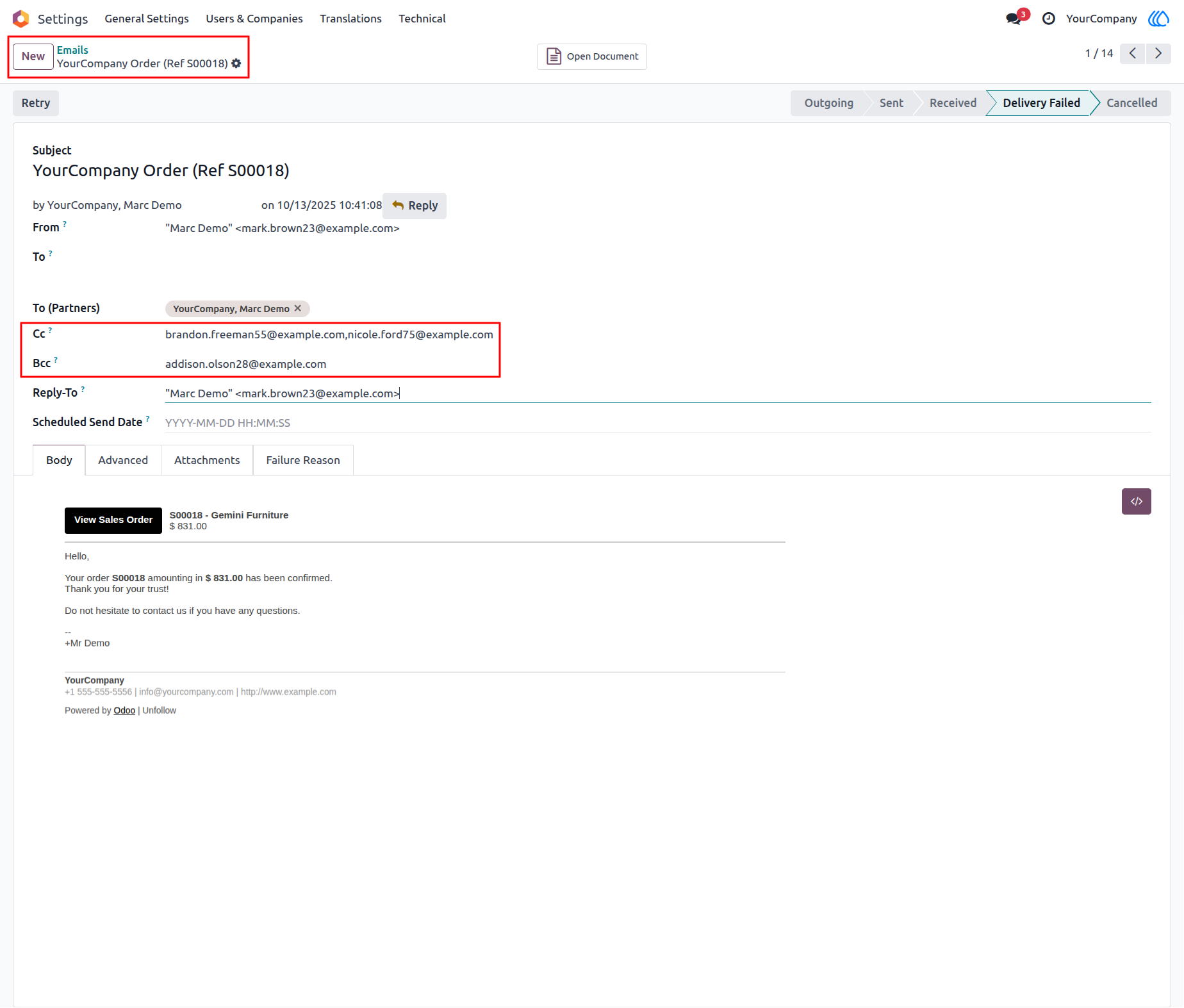Click the help tooltip beside Reply-To label
1184x1008 pixels.
[83, 389]
